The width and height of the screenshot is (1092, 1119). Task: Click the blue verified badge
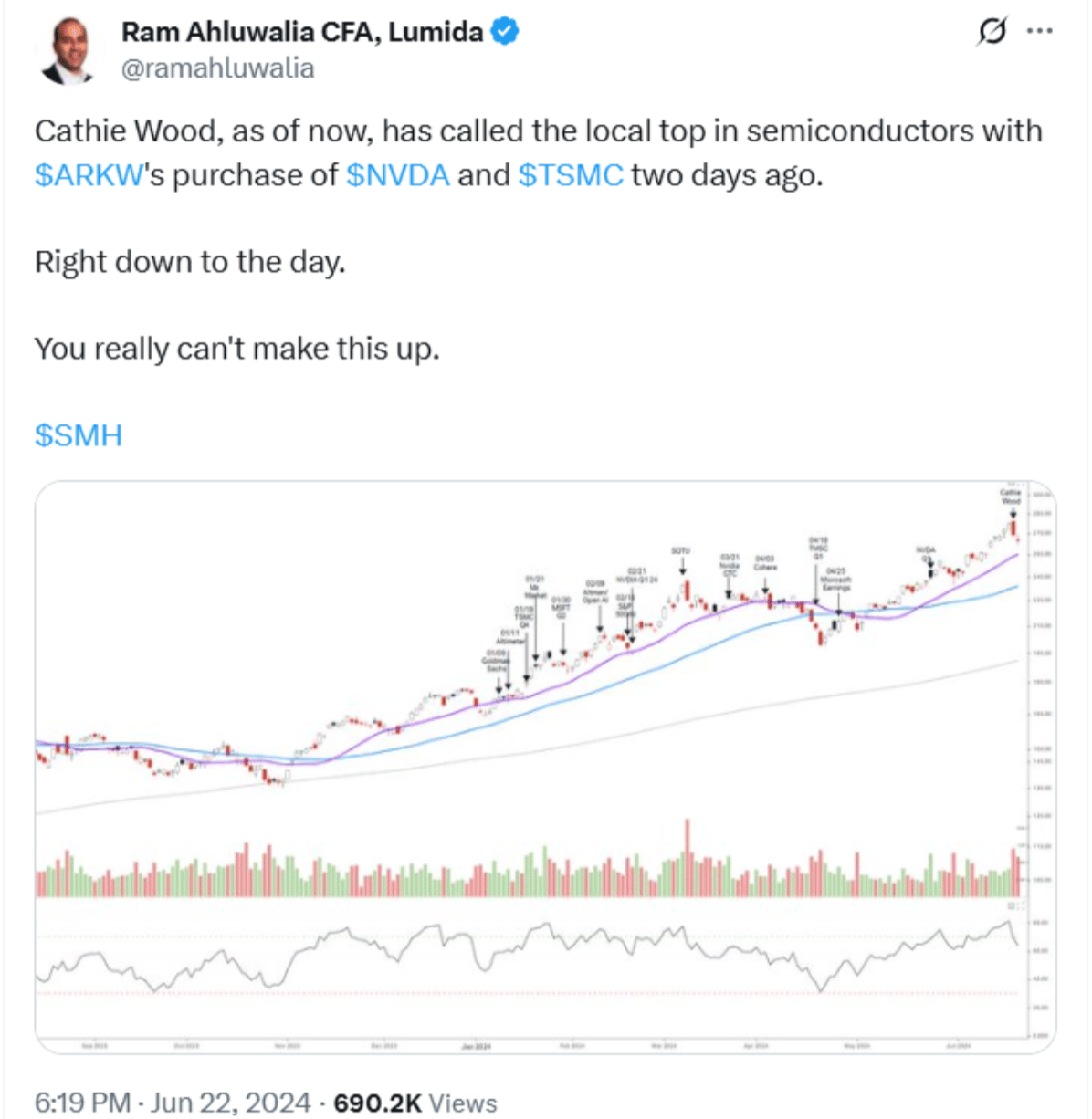[x=505, y=32]
